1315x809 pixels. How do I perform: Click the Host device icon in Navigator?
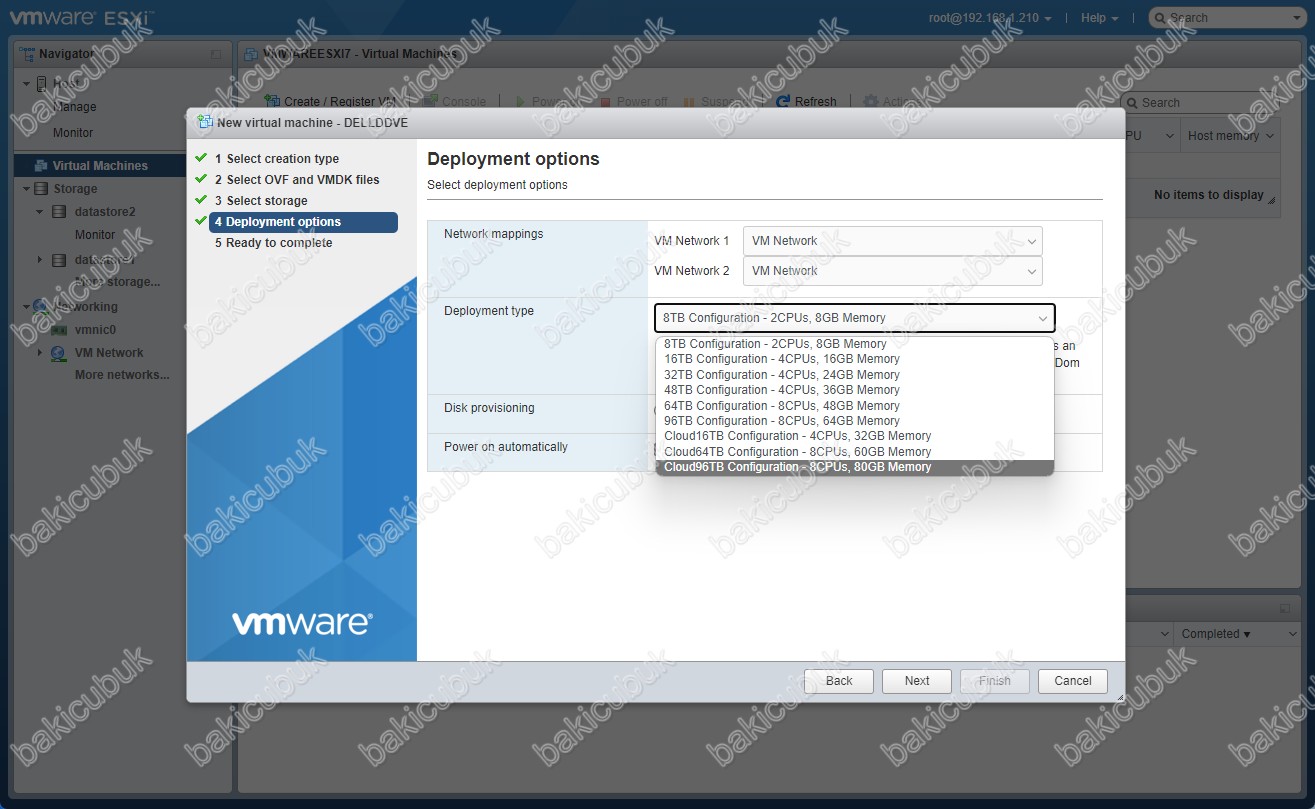41,84
